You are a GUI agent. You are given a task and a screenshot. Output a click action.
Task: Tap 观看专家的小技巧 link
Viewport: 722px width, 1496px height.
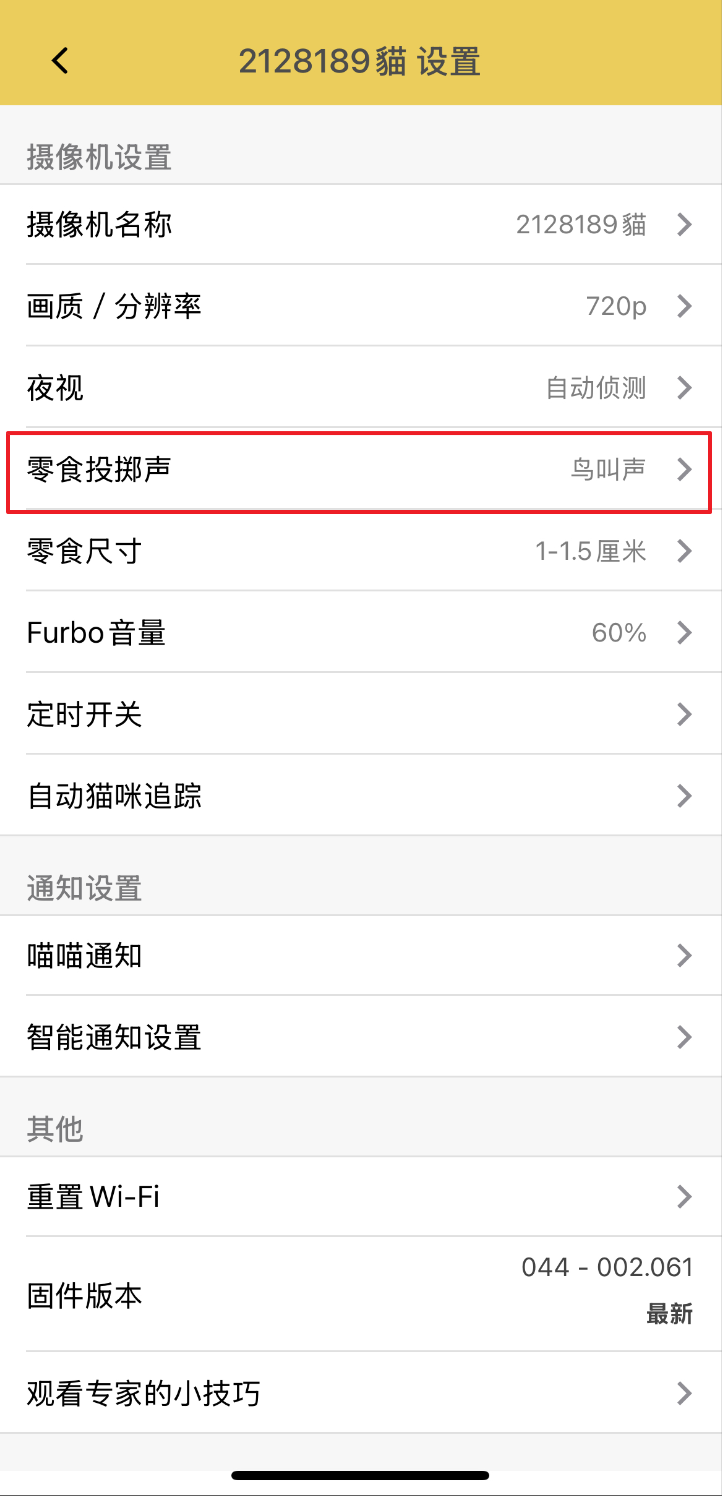(143, 1393)
